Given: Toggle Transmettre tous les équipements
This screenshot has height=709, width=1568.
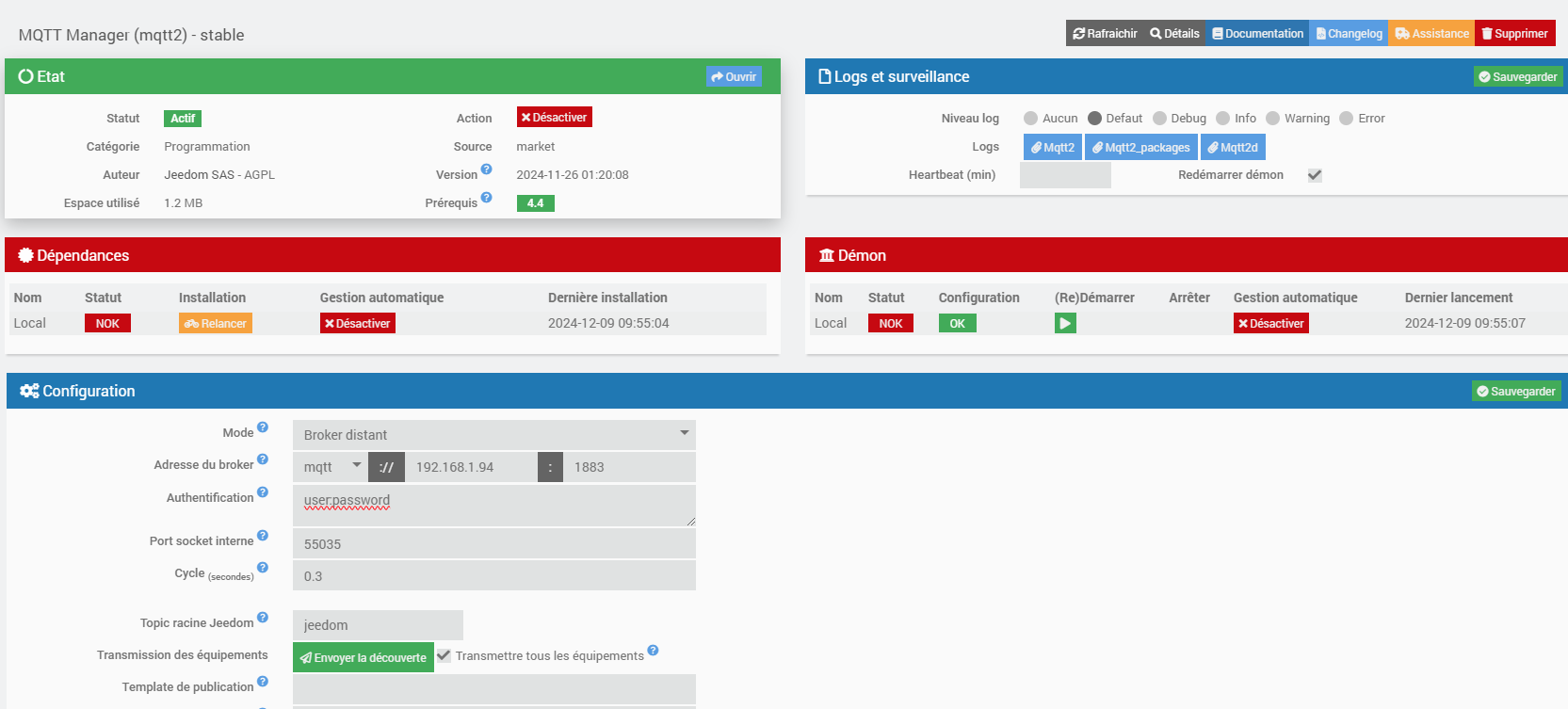Looking at the screenshot, I should pos(444,655).
